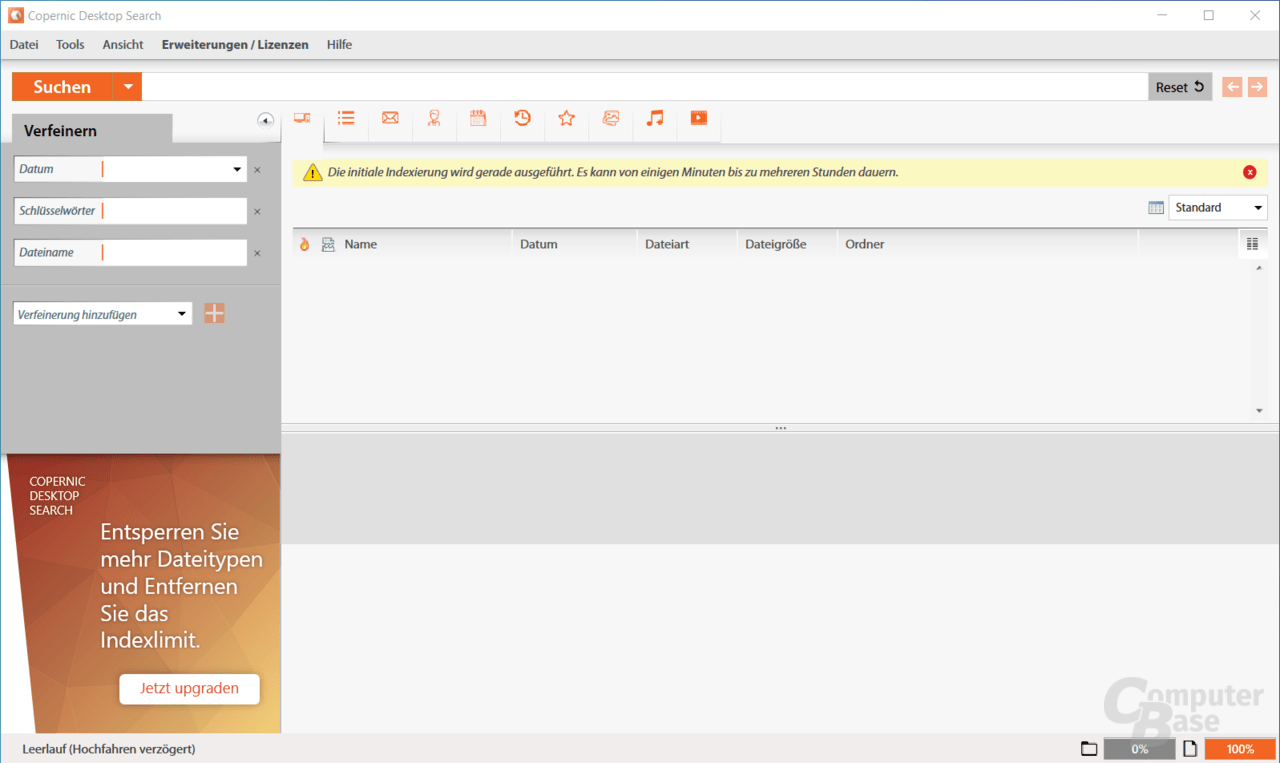1280x763 pixels.
Task: Click the results scrollbar down arrow
Action: tap(1259, 411)
